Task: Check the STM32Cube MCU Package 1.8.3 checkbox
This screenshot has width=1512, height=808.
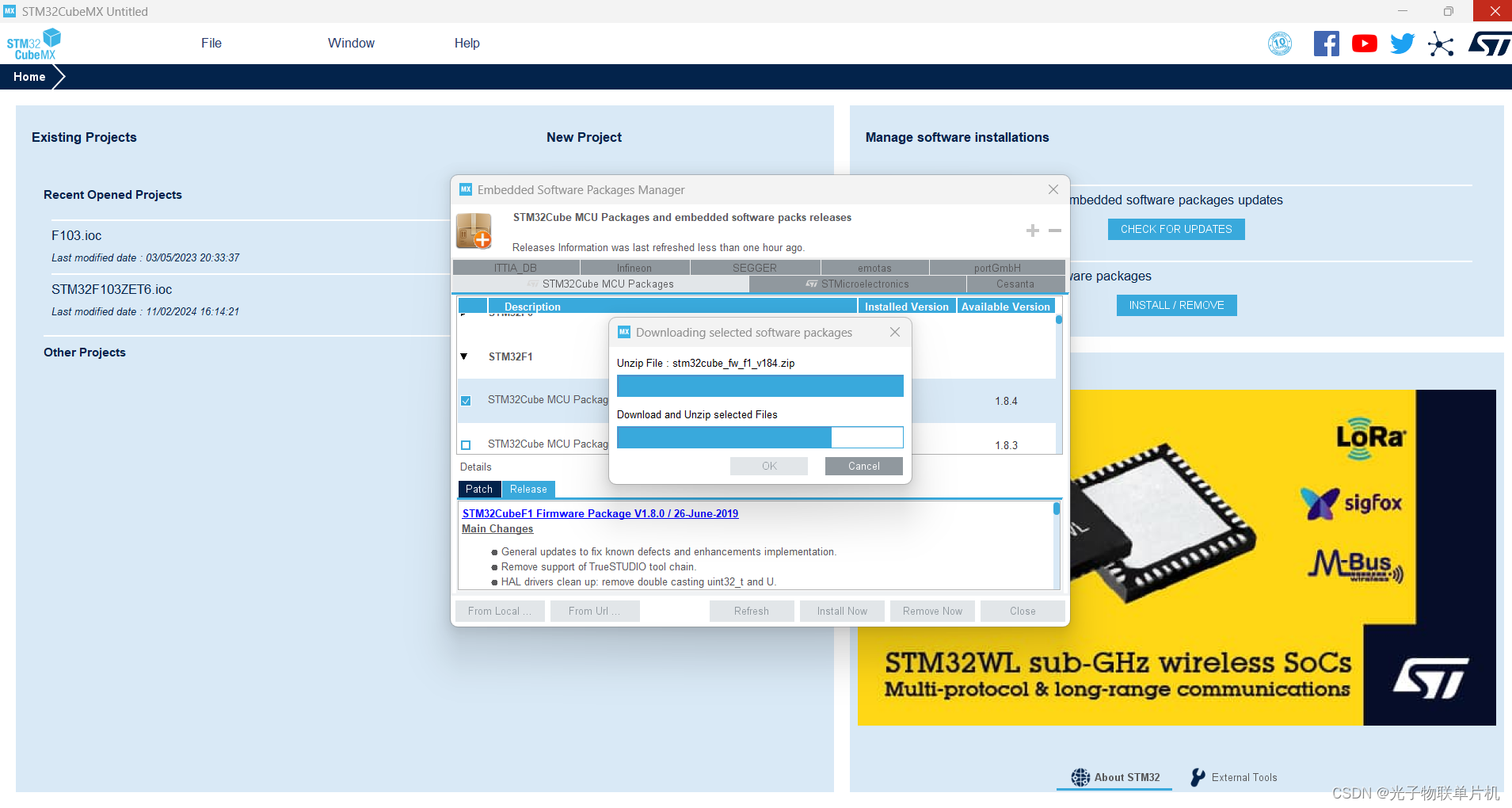Action: tap(466, 445)
